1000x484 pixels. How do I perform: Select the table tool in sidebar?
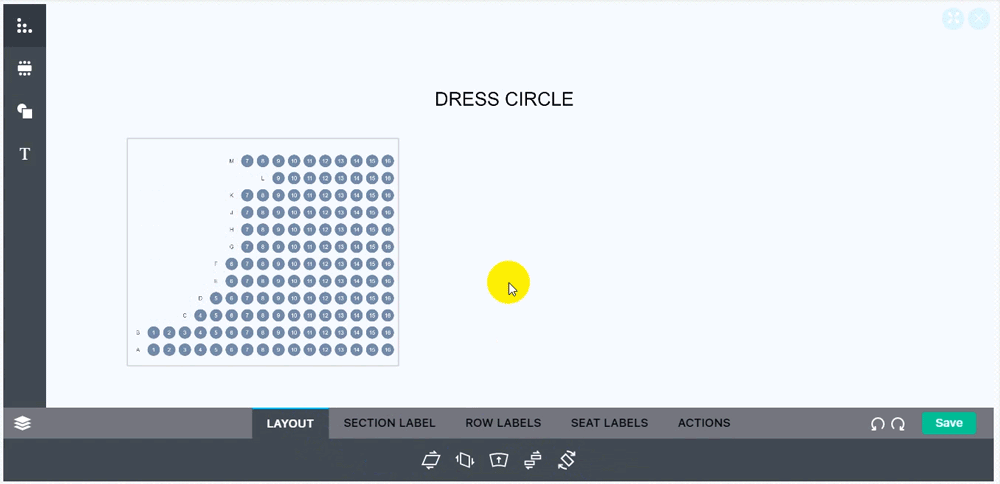click(x=24, y=68)
